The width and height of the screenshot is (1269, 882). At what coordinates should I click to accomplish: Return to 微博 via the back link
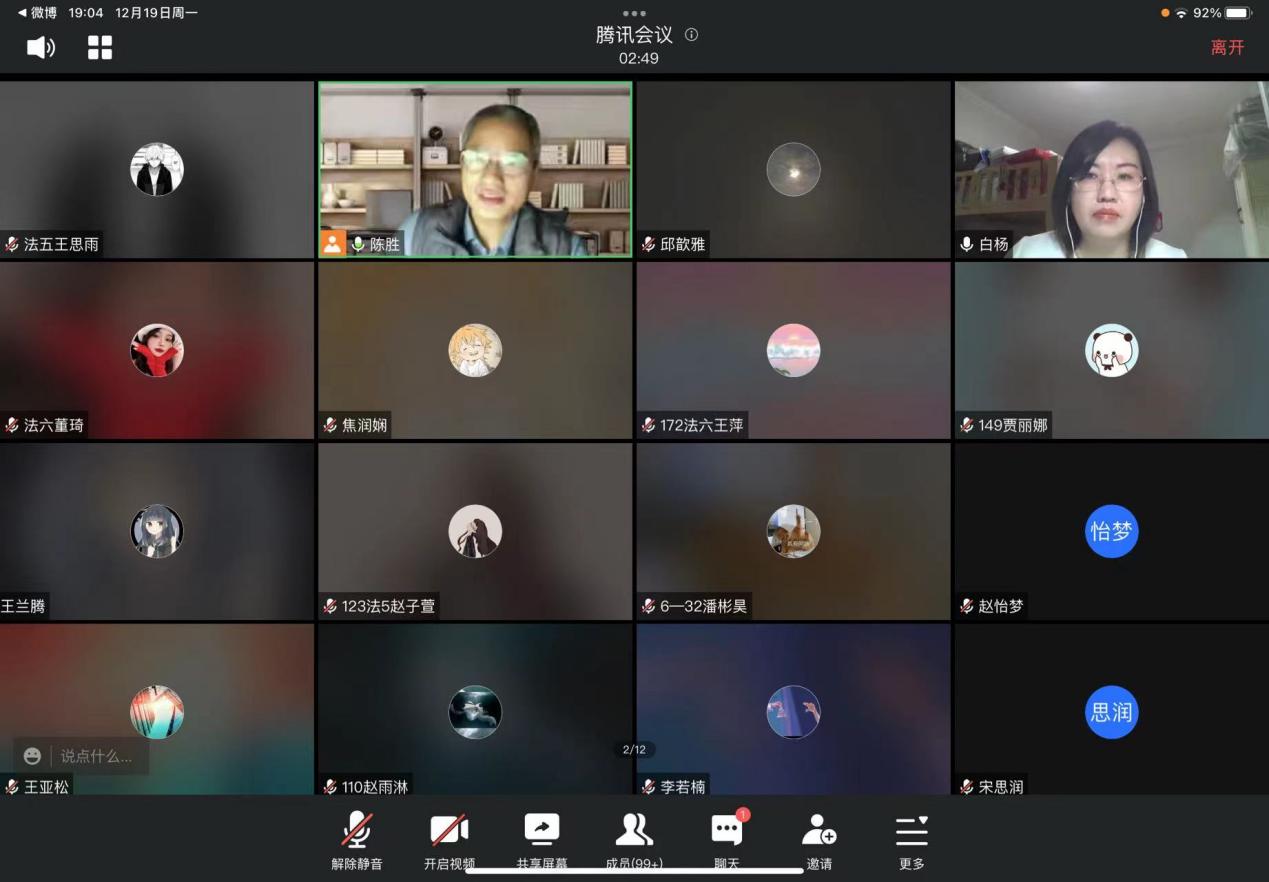38,13
